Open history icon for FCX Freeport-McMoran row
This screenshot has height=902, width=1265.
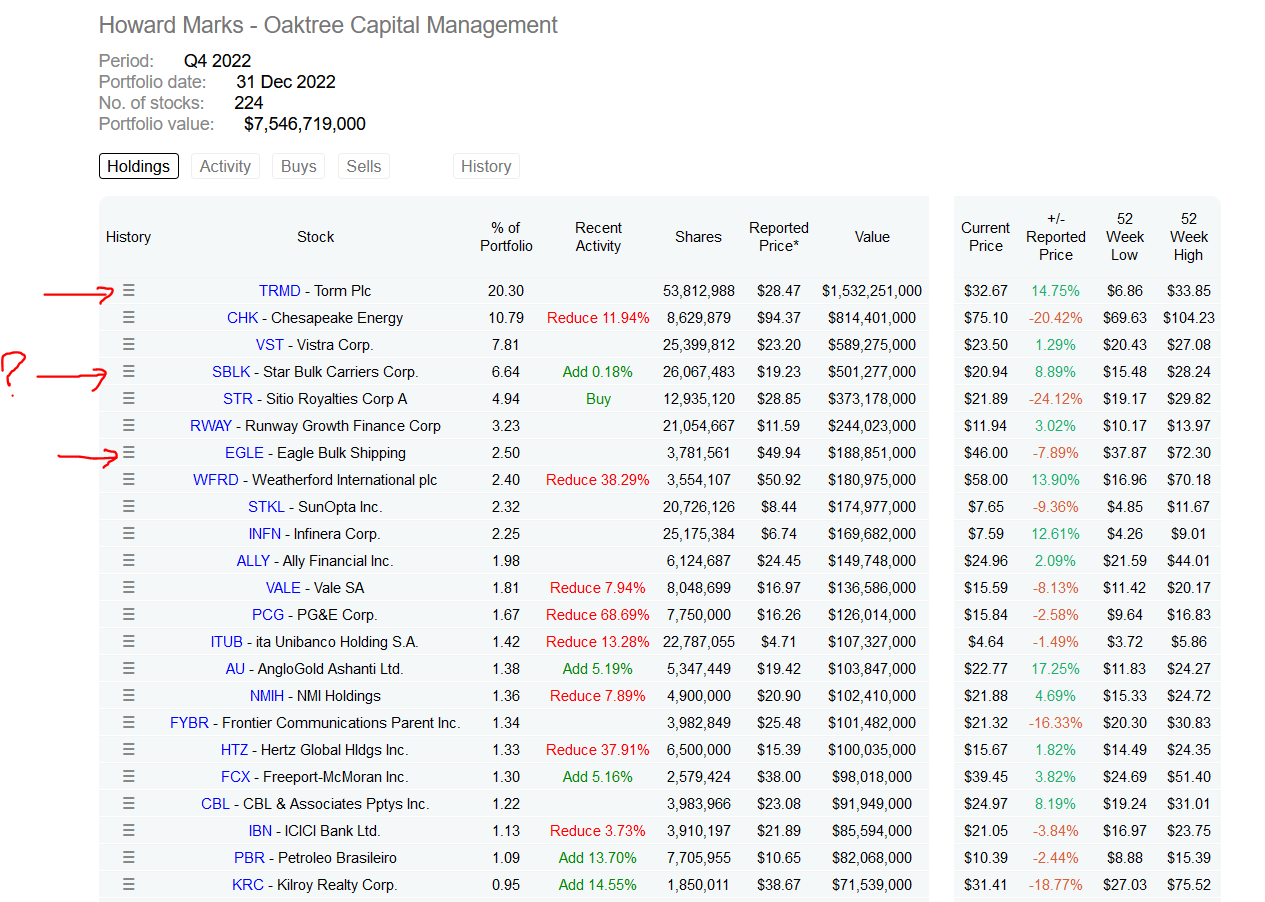128,776
